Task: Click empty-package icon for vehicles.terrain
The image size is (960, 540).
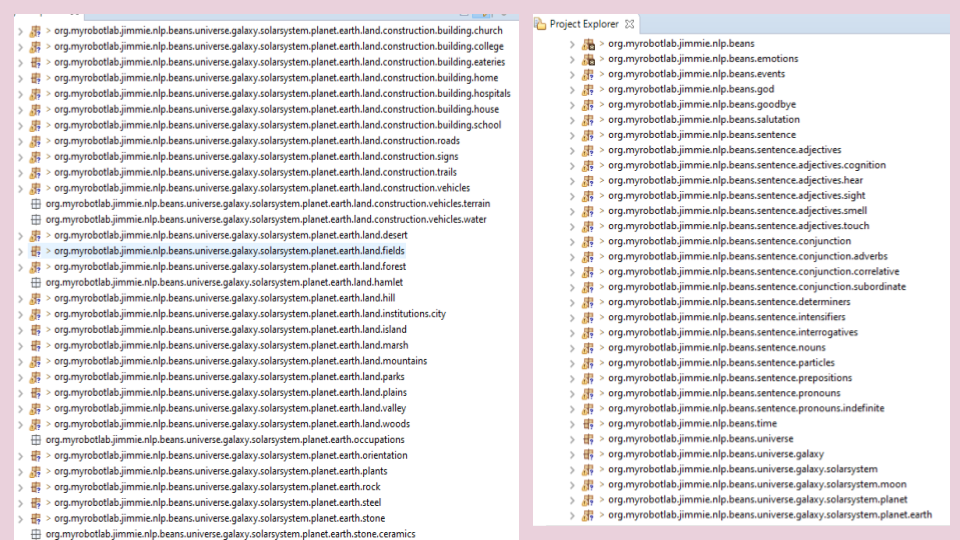Action: (x=36, y=203)
